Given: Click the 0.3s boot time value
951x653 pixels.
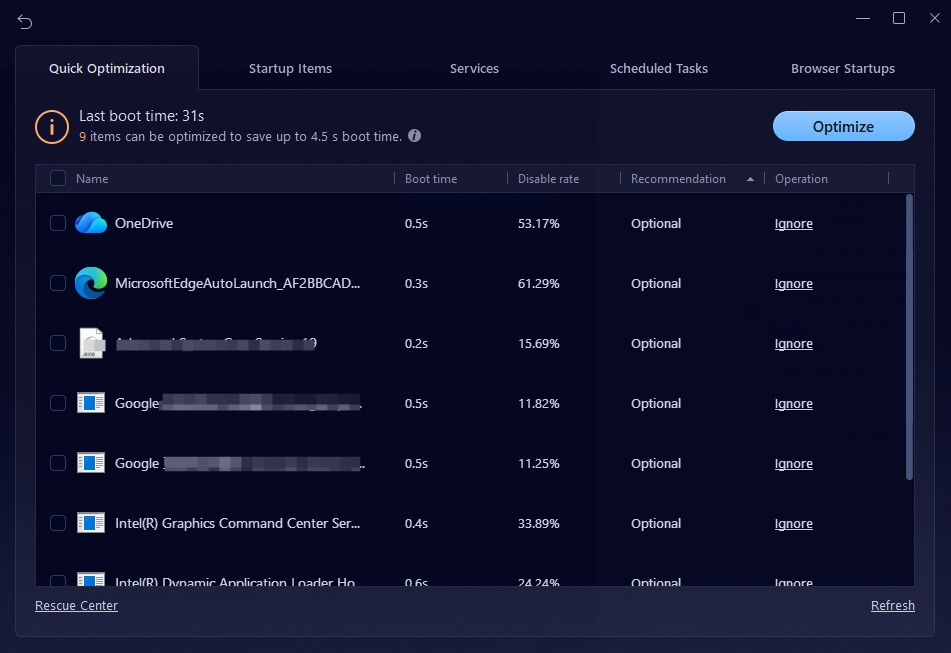Looking at the screenshot, I should 416,284.
